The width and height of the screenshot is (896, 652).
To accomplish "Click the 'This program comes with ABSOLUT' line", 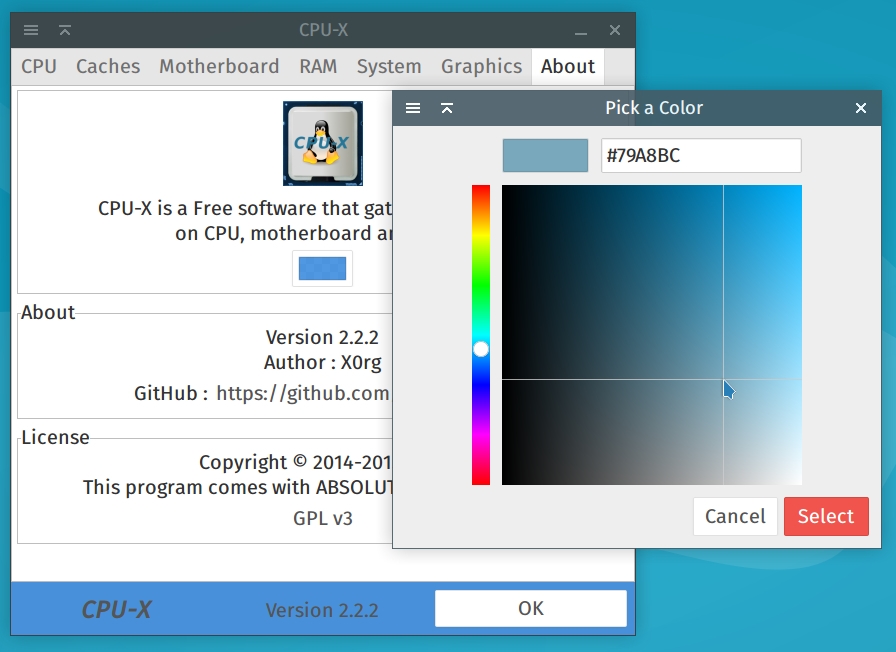I will pyautogui.click(x=238, y=487).
